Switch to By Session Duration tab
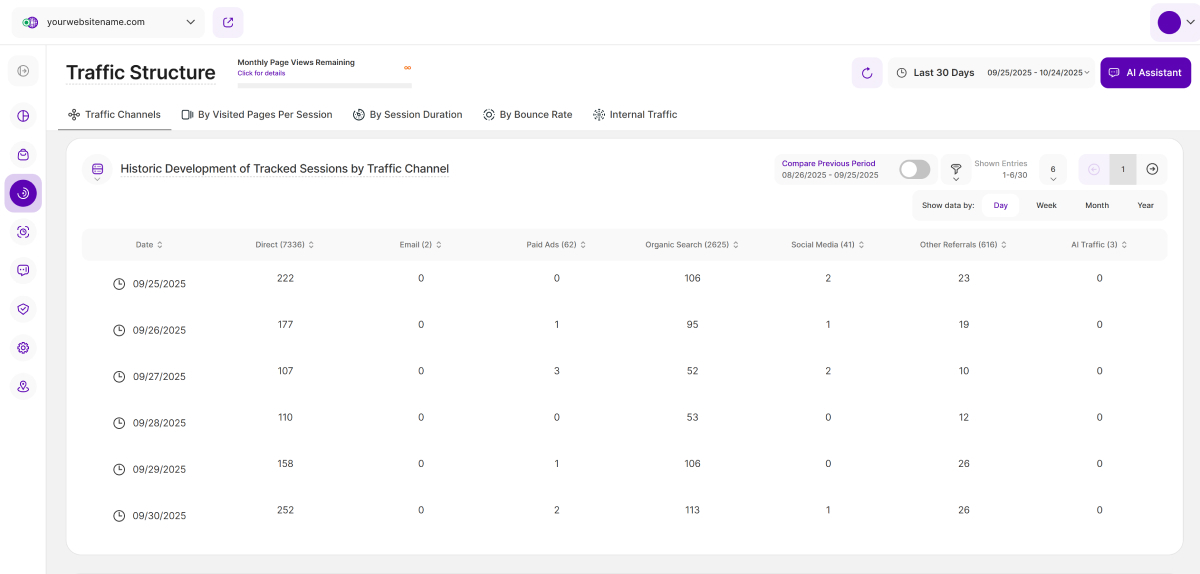This screenshot has height=574, width=1200. [408, 115]
